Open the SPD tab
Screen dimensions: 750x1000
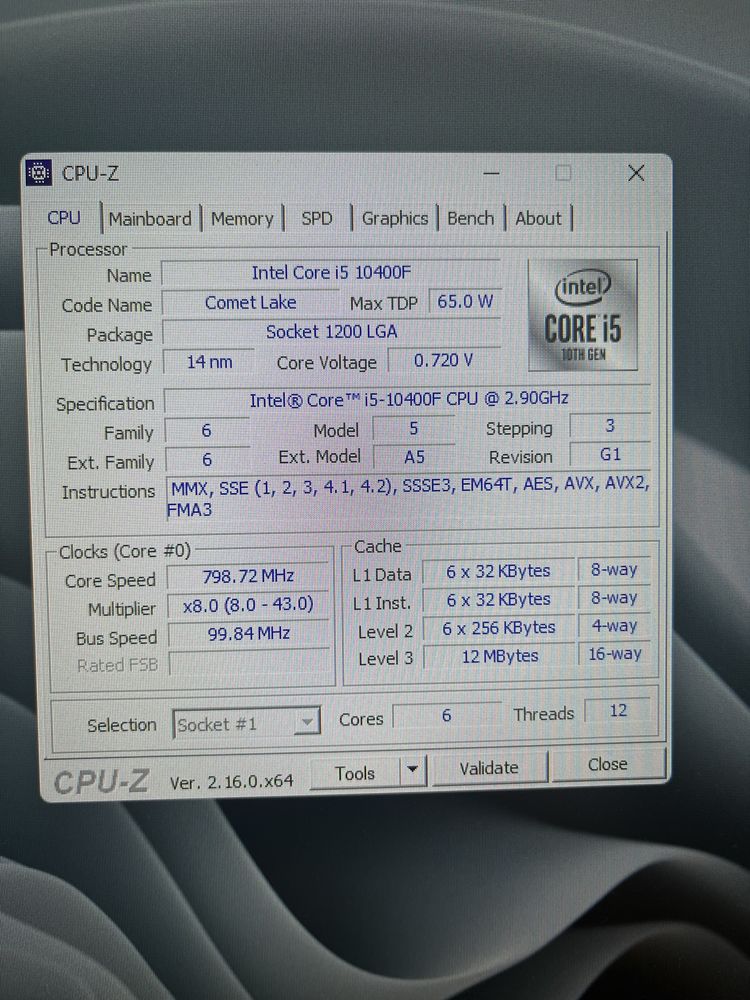tap(317, 219)
